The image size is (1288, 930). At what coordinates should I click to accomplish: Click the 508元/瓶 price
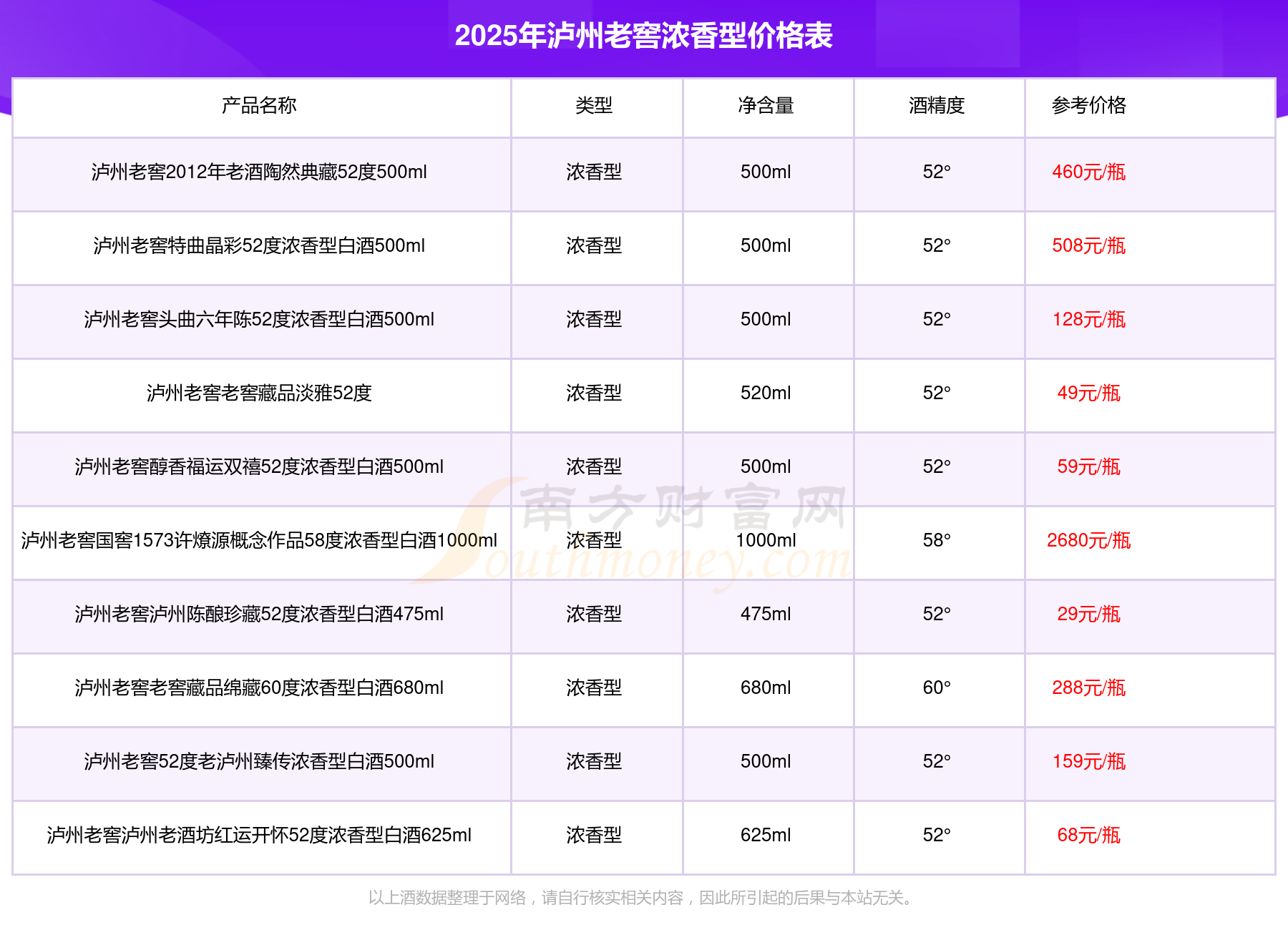1088,246
